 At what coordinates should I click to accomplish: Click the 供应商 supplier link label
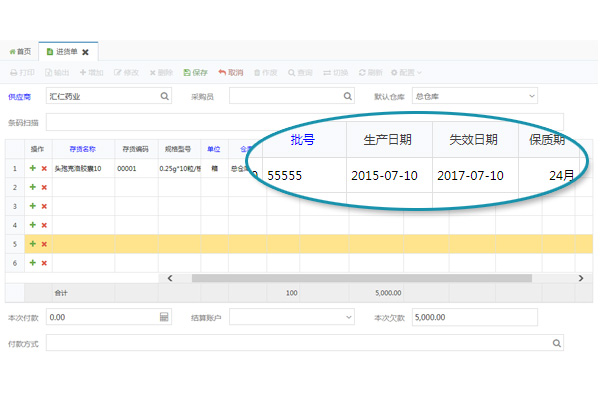(x=20, y=97)
